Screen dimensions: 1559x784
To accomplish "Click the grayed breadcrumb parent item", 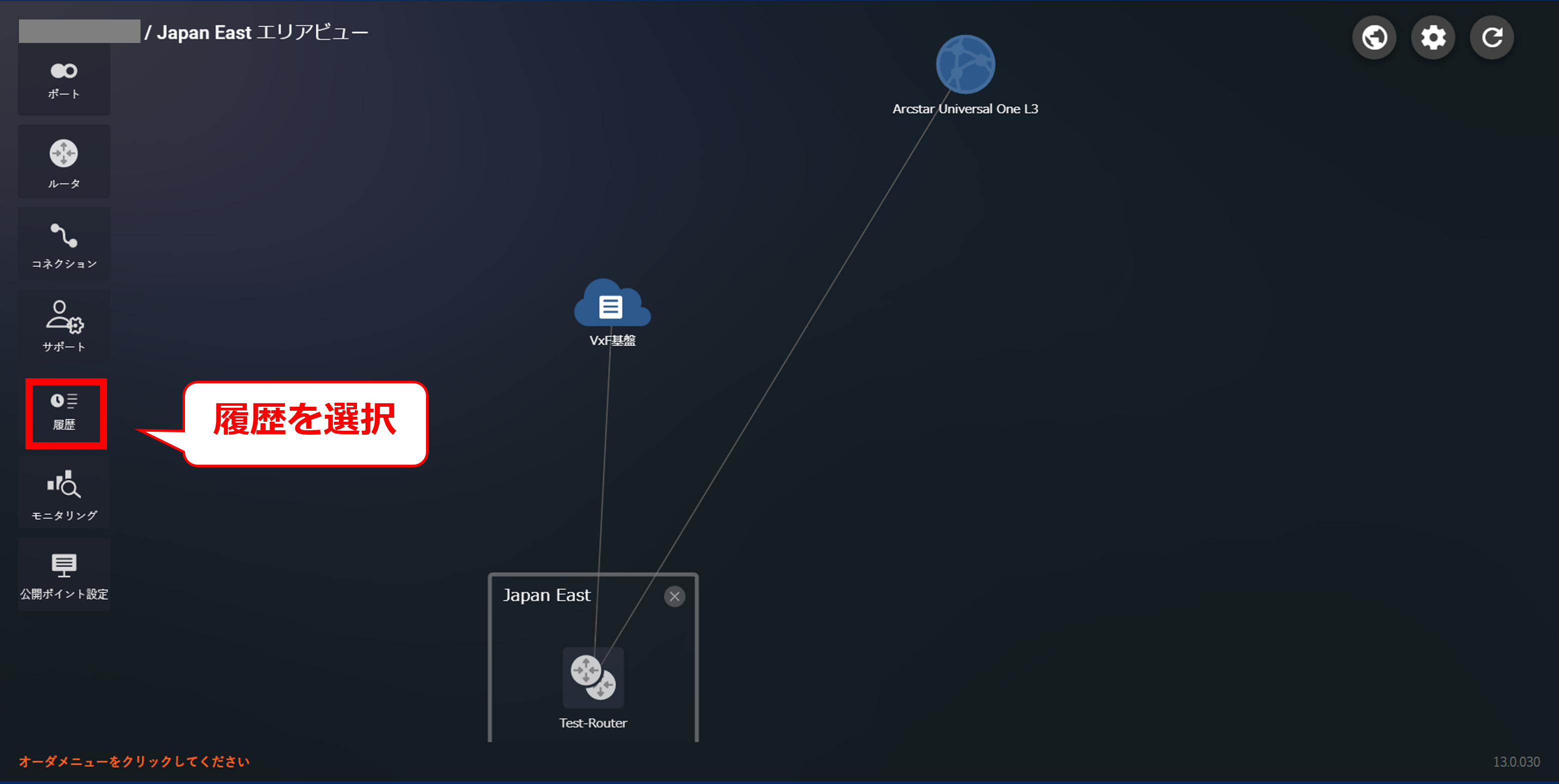I will [x=79, y=31].
